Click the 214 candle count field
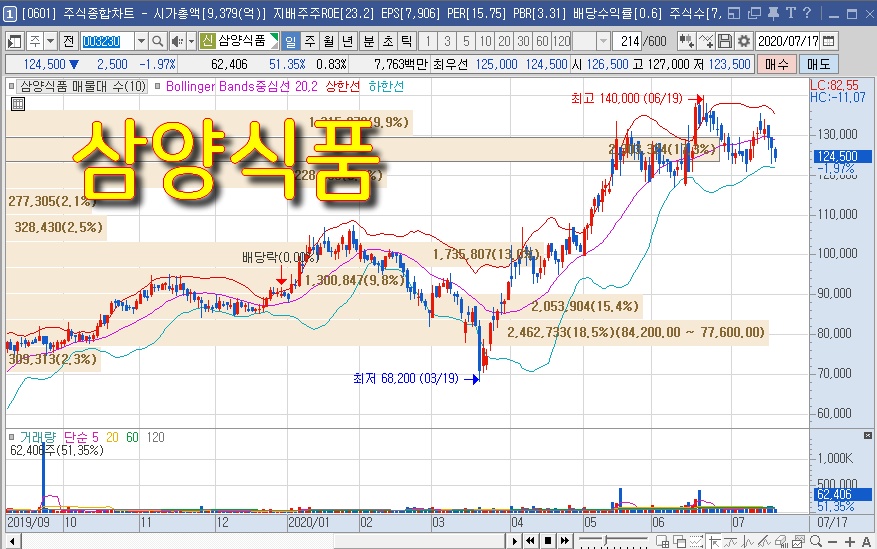Viewport: 877px width, 549px height. click(629, 41)
